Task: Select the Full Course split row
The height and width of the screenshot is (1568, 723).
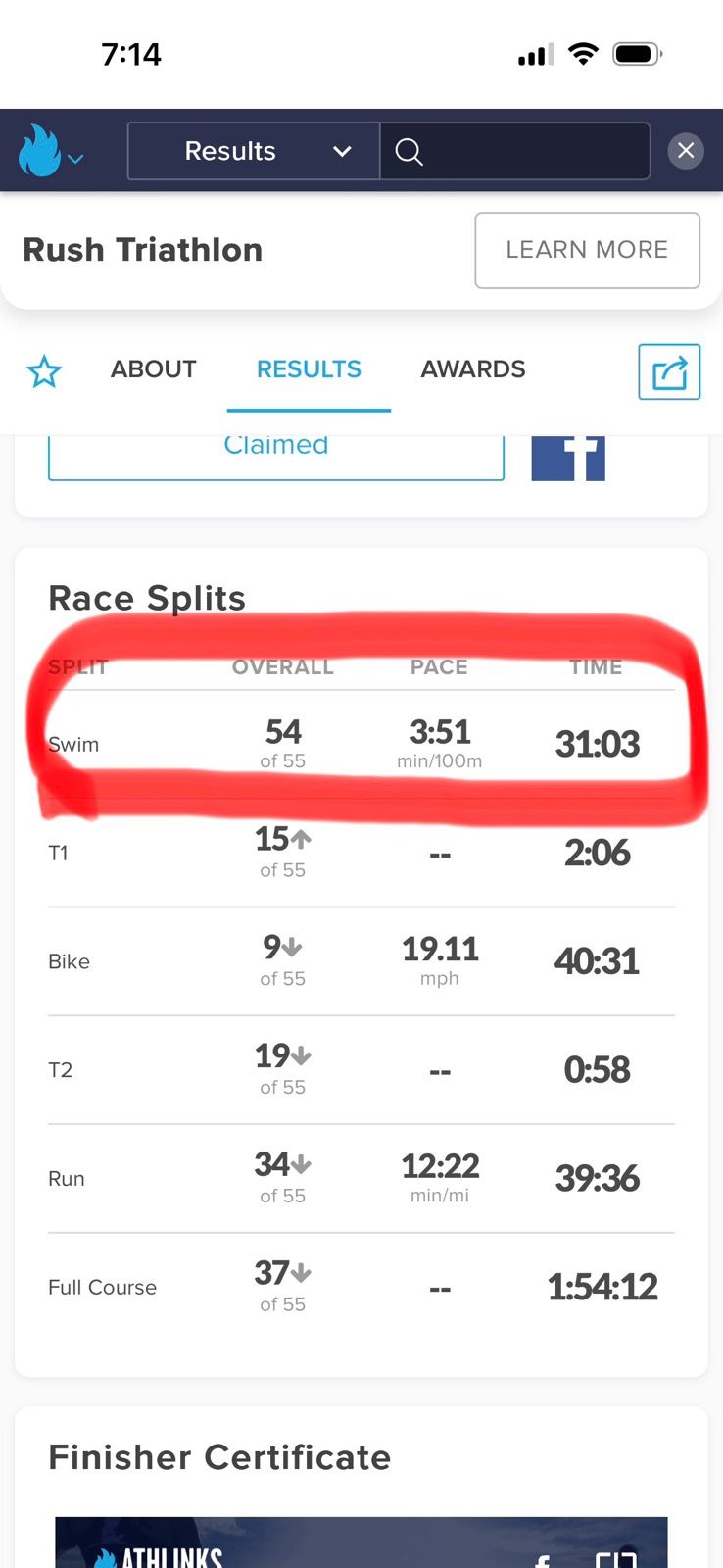Action: [361, 1287]
